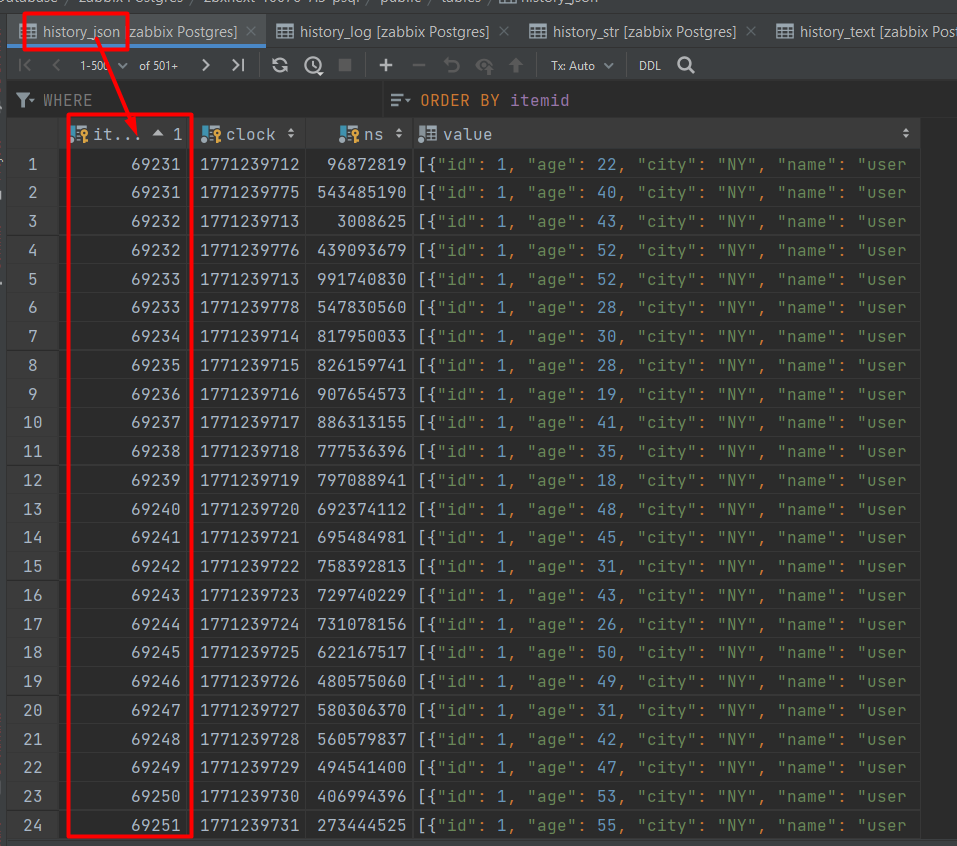Click the magnifier search icon after DDL
The width and height of the screenshot is (957, 846).
click(x=686, y=66)
